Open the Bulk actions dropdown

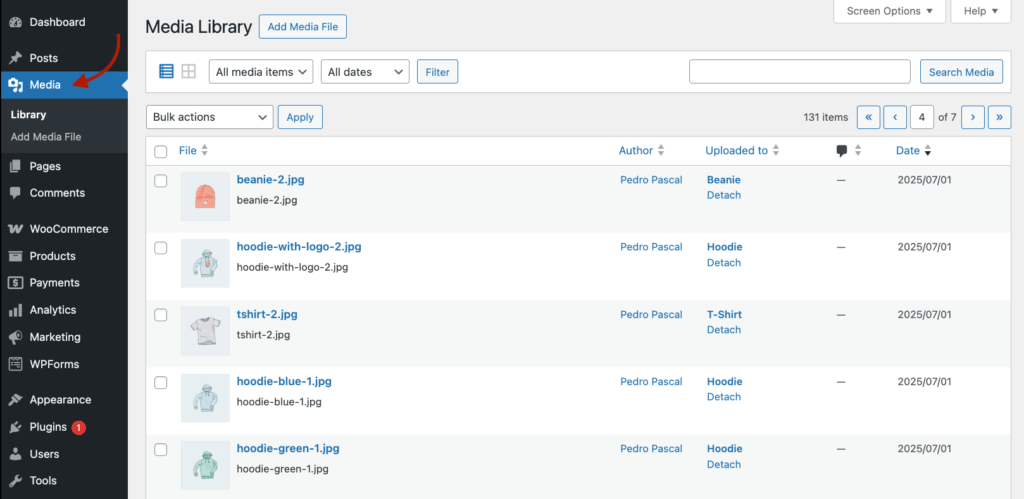210,118
